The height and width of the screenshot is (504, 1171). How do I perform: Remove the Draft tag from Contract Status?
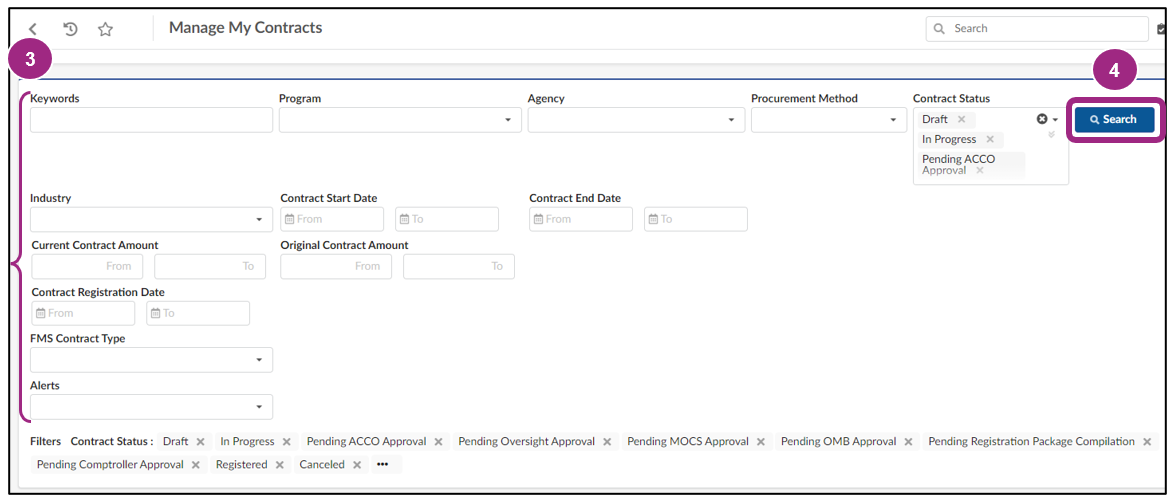coord(962,119)
